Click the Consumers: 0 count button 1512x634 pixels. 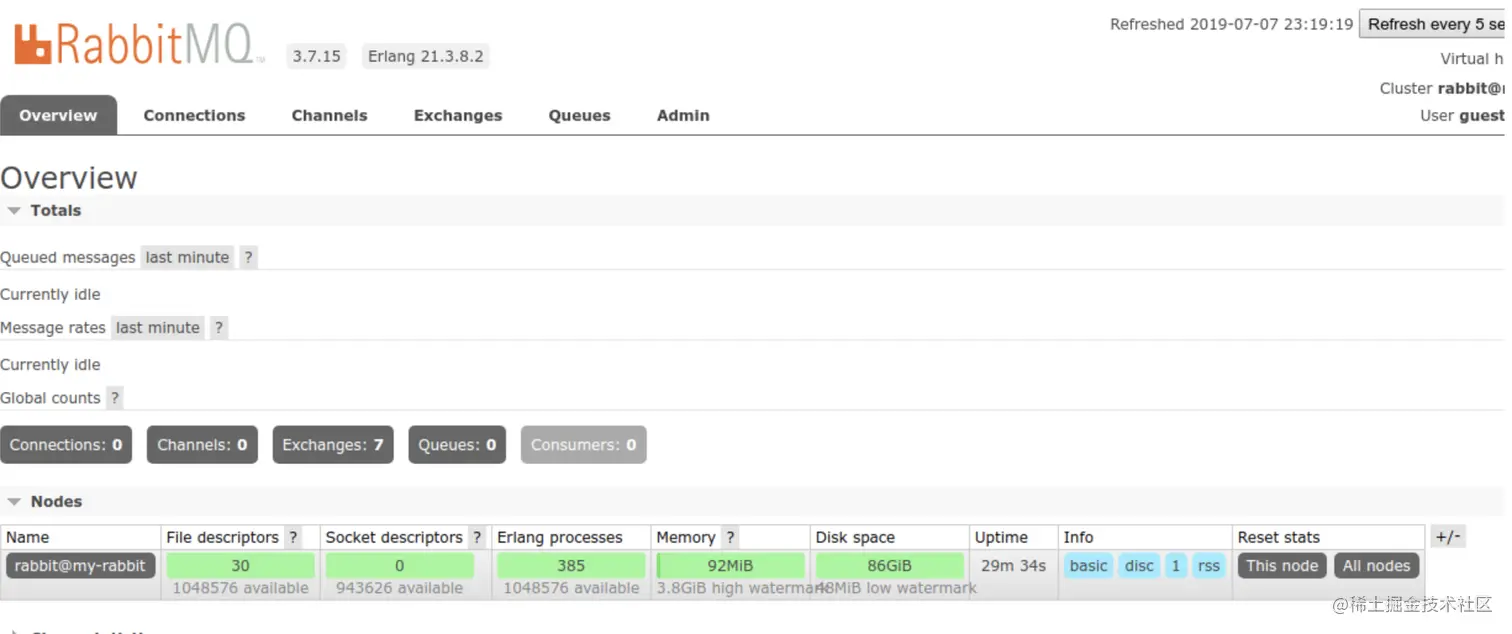tap(583, 445)
